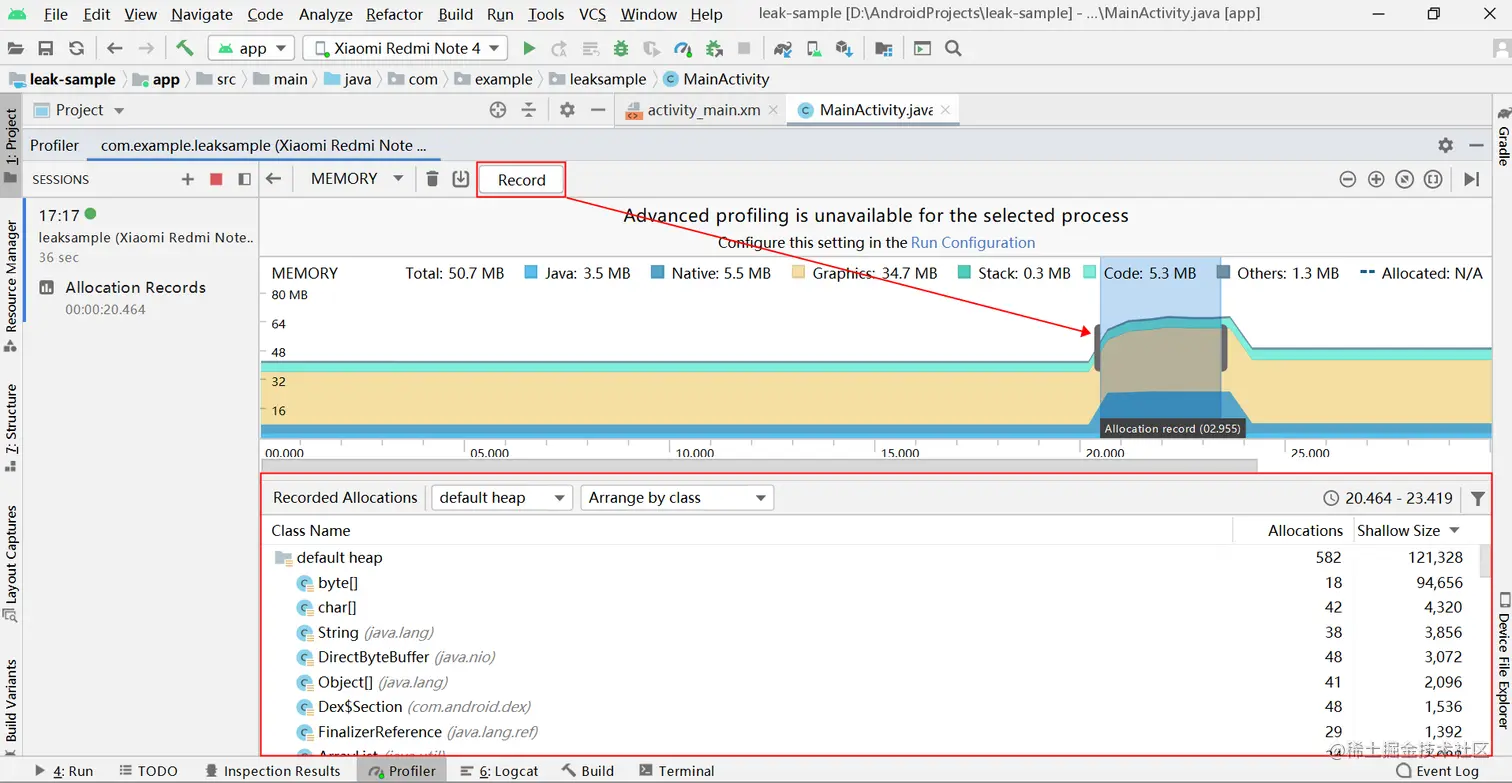Build the project with the hammer icon
The height and width of the screenshot is (783, 1512).
[184, 48]
